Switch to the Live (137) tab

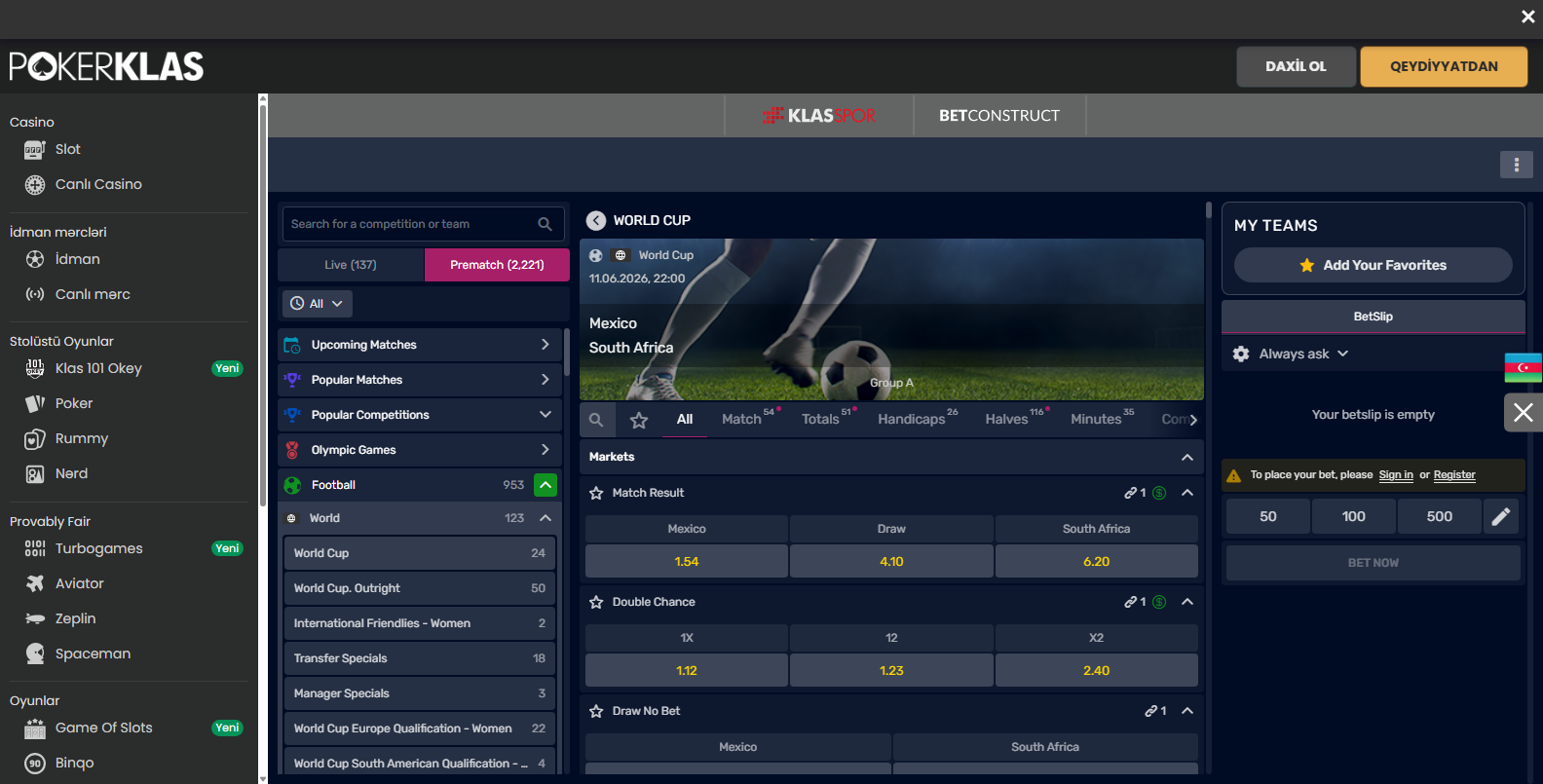351,265
